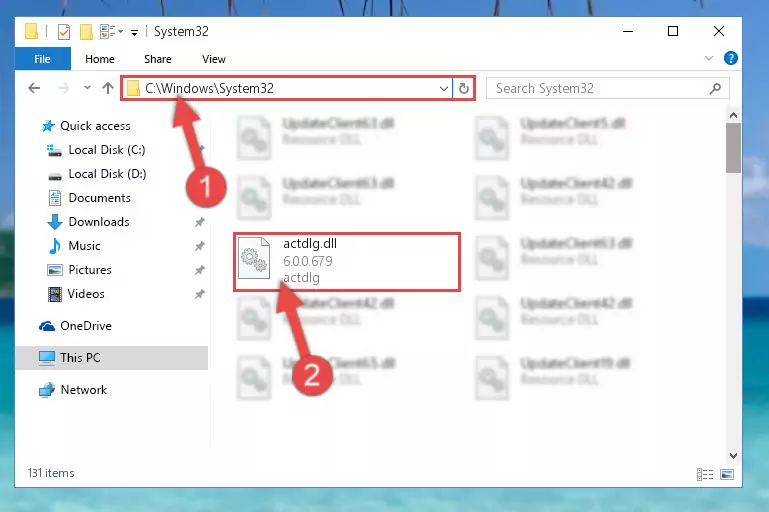Open the Share ribbon tab
The image size is (769, 512).
(x=158, y=59)
